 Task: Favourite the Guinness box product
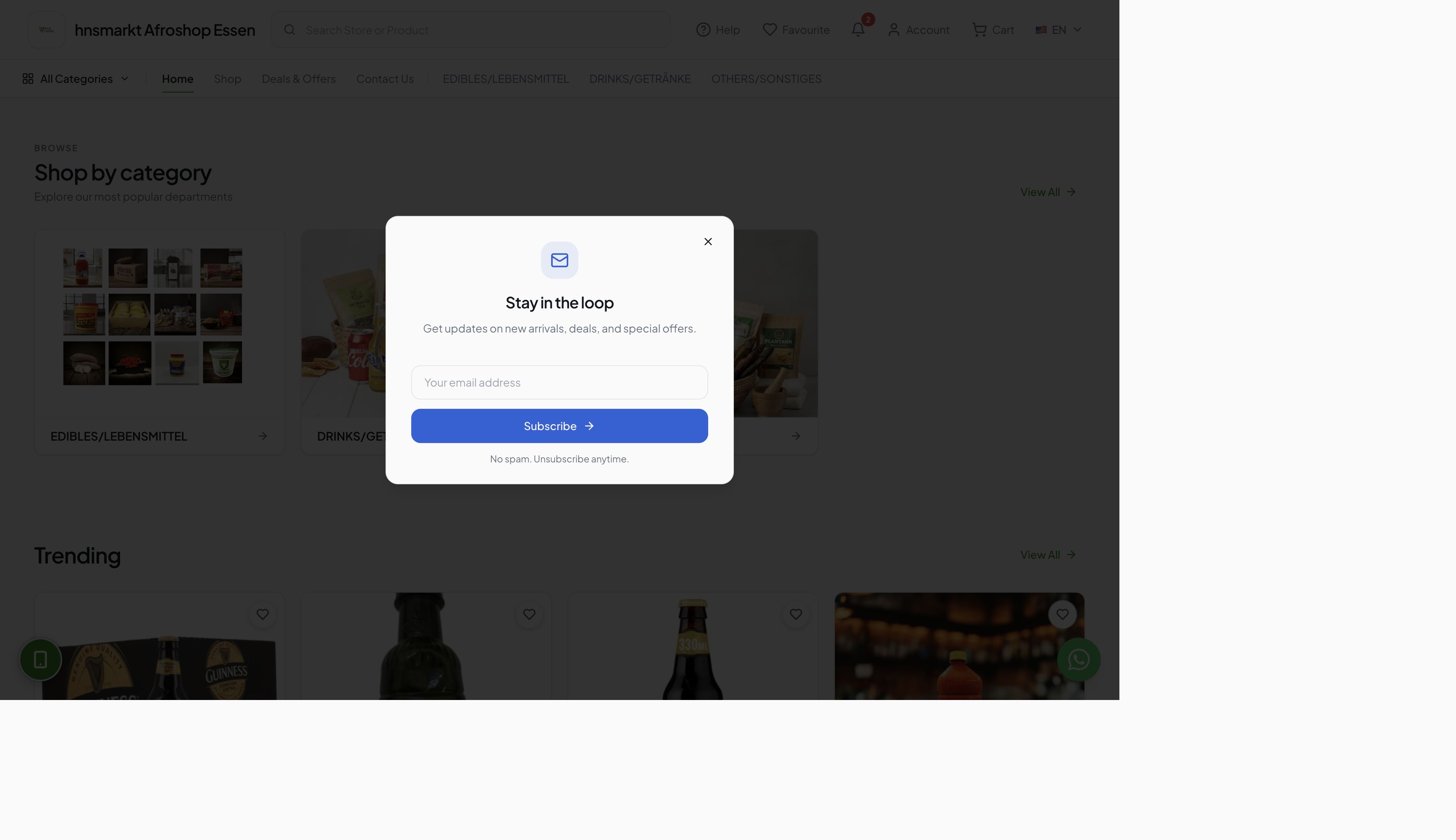262,614
